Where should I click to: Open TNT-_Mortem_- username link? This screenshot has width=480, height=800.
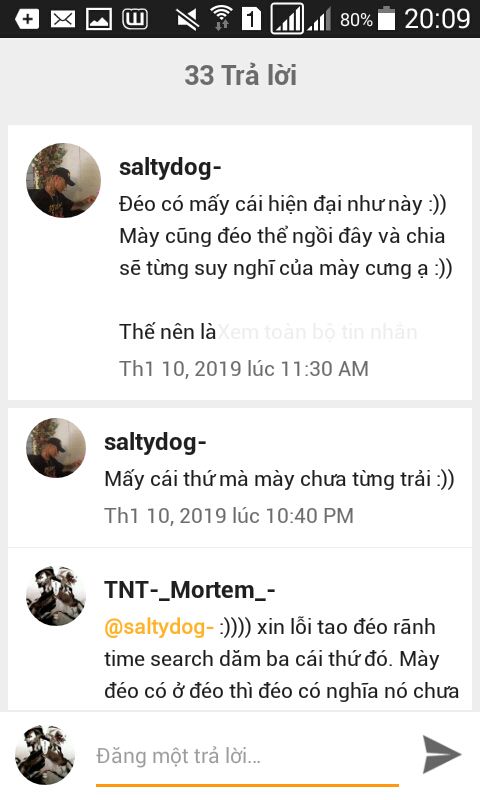click(190, 590)
